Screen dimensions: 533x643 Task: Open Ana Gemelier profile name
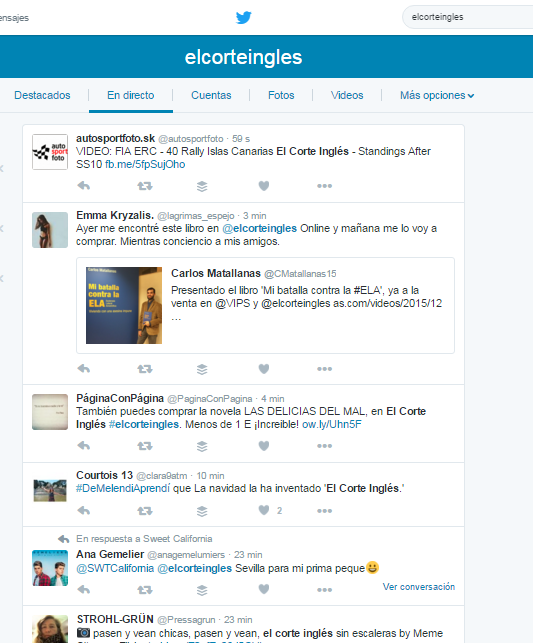[x=110, y=554]
